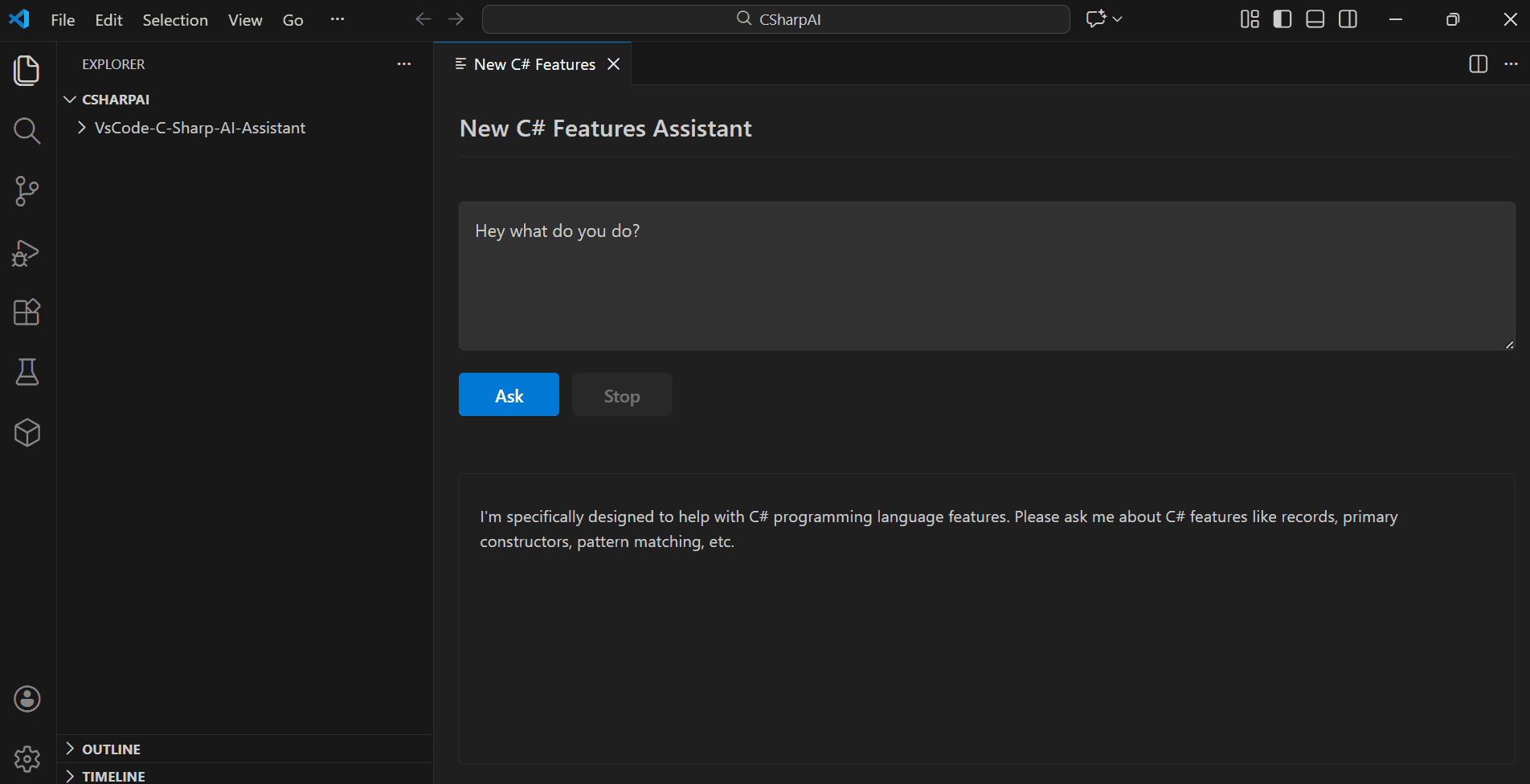Grab the textarea resize handle corner

(x=1509, y=345)
